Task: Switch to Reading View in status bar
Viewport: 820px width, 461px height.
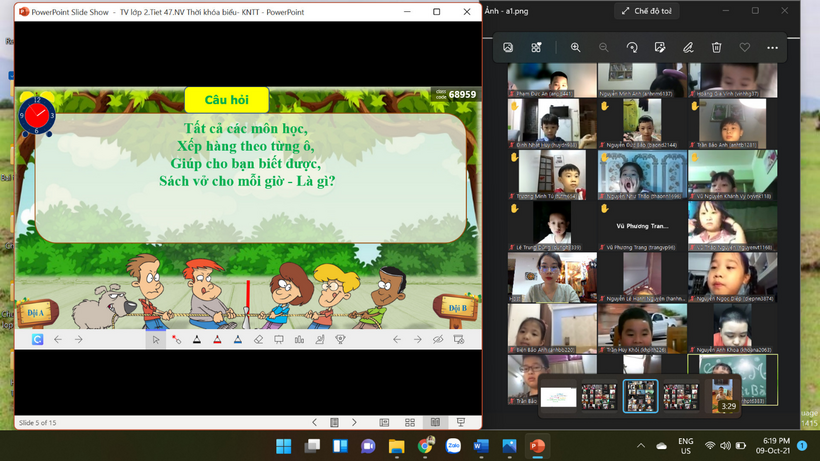Action: [435, 422]
